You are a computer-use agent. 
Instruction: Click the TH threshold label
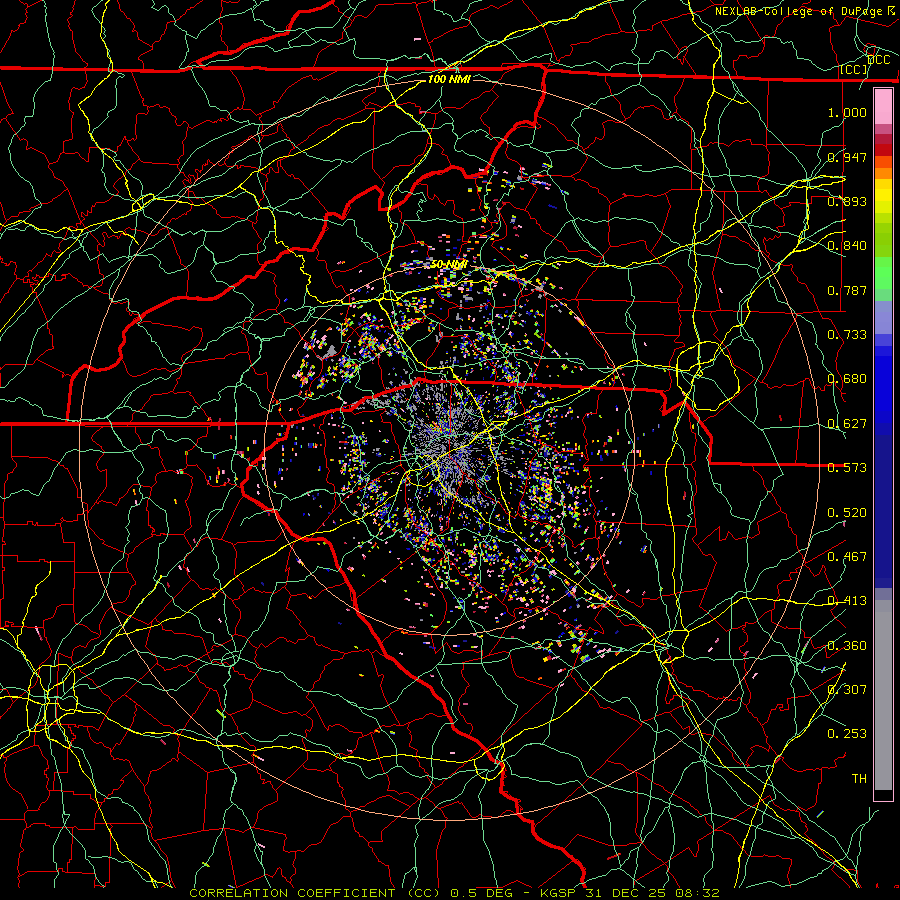point(859,778)
